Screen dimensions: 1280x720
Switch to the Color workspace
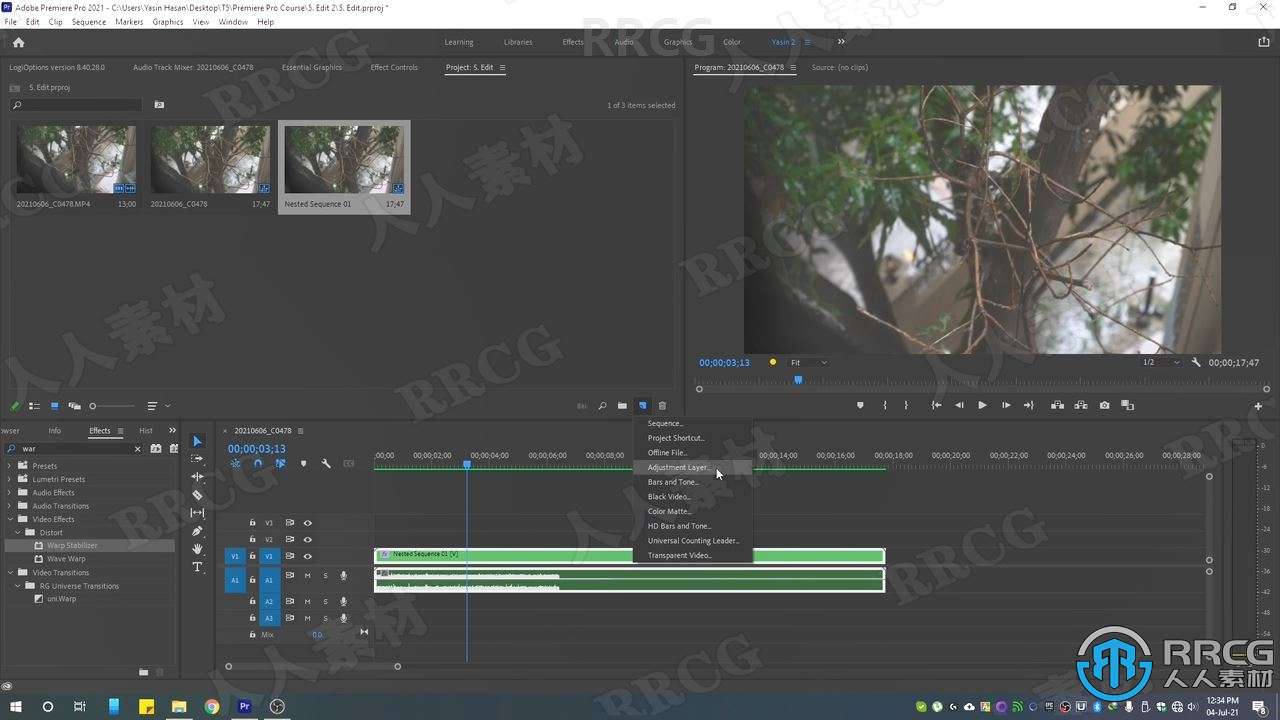coord(732,42)
